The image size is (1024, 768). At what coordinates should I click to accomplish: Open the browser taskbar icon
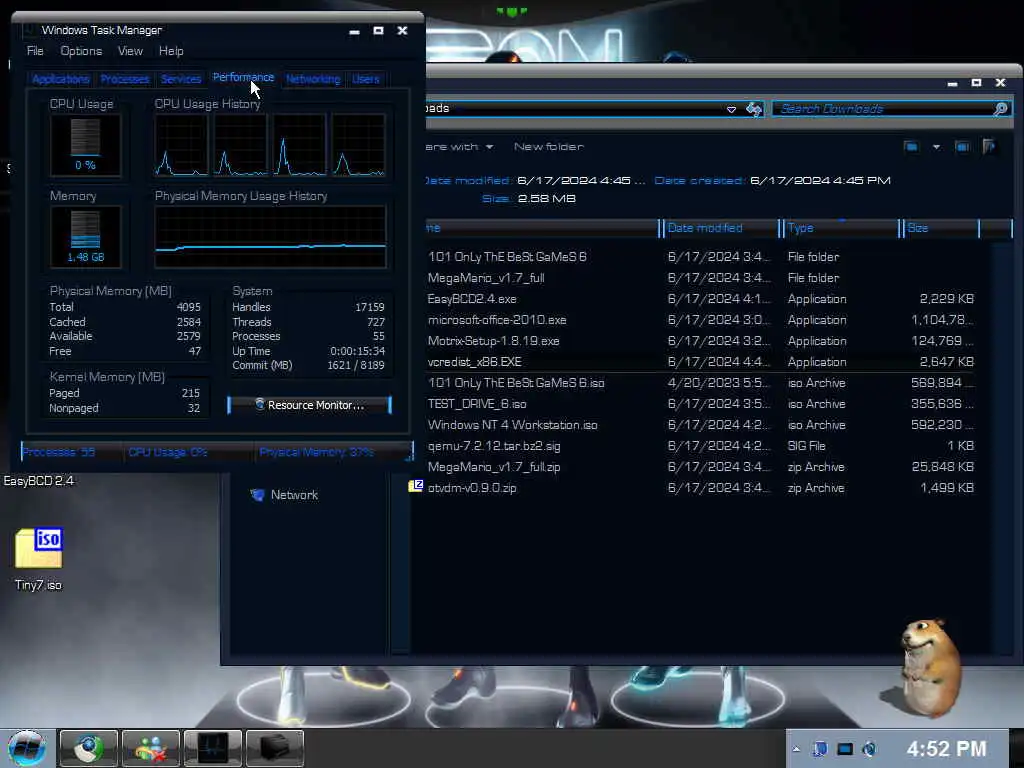(88, 748)
